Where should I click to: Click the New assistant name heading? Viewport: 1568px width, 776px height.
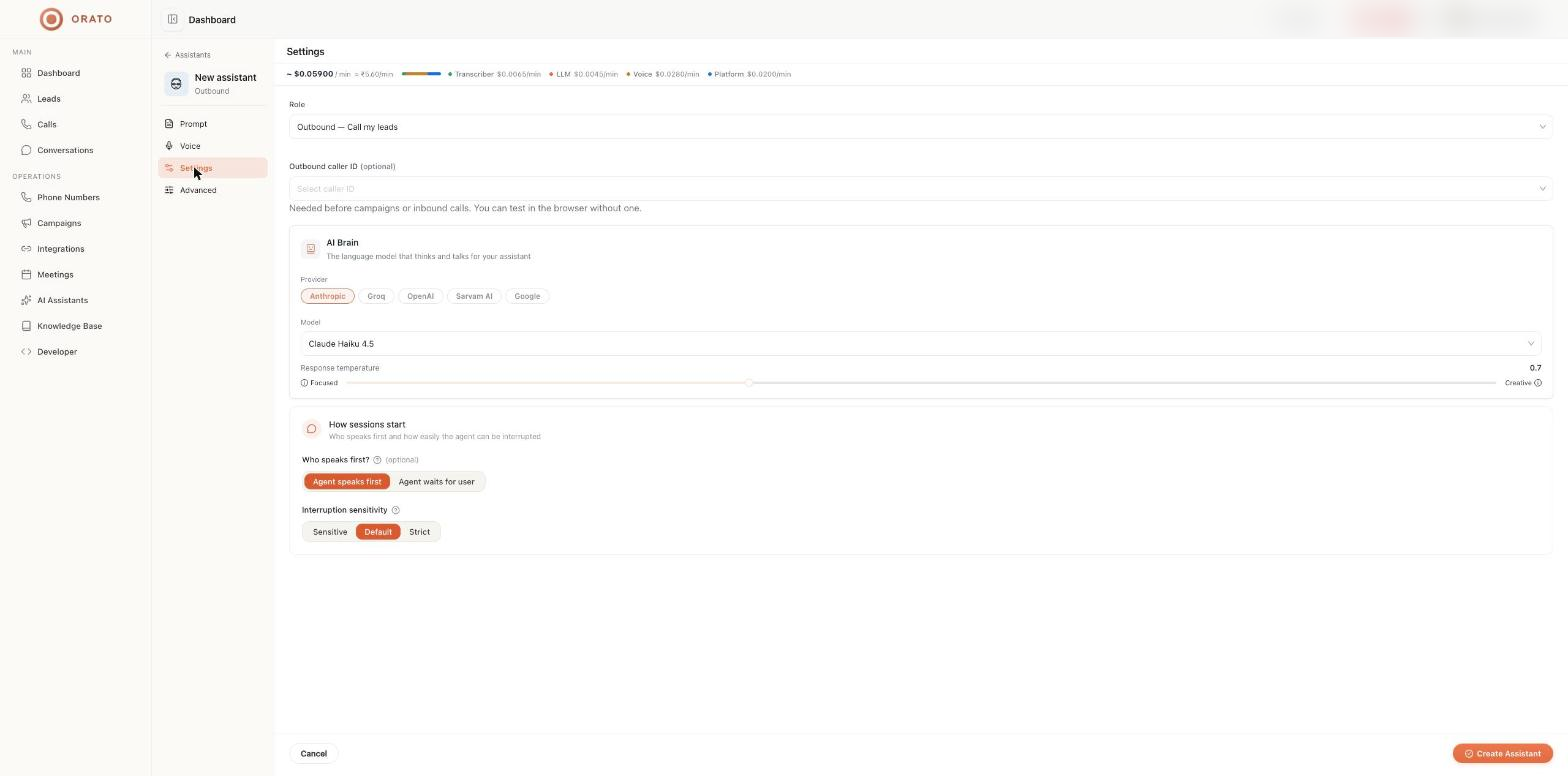[x=225, y=78]
